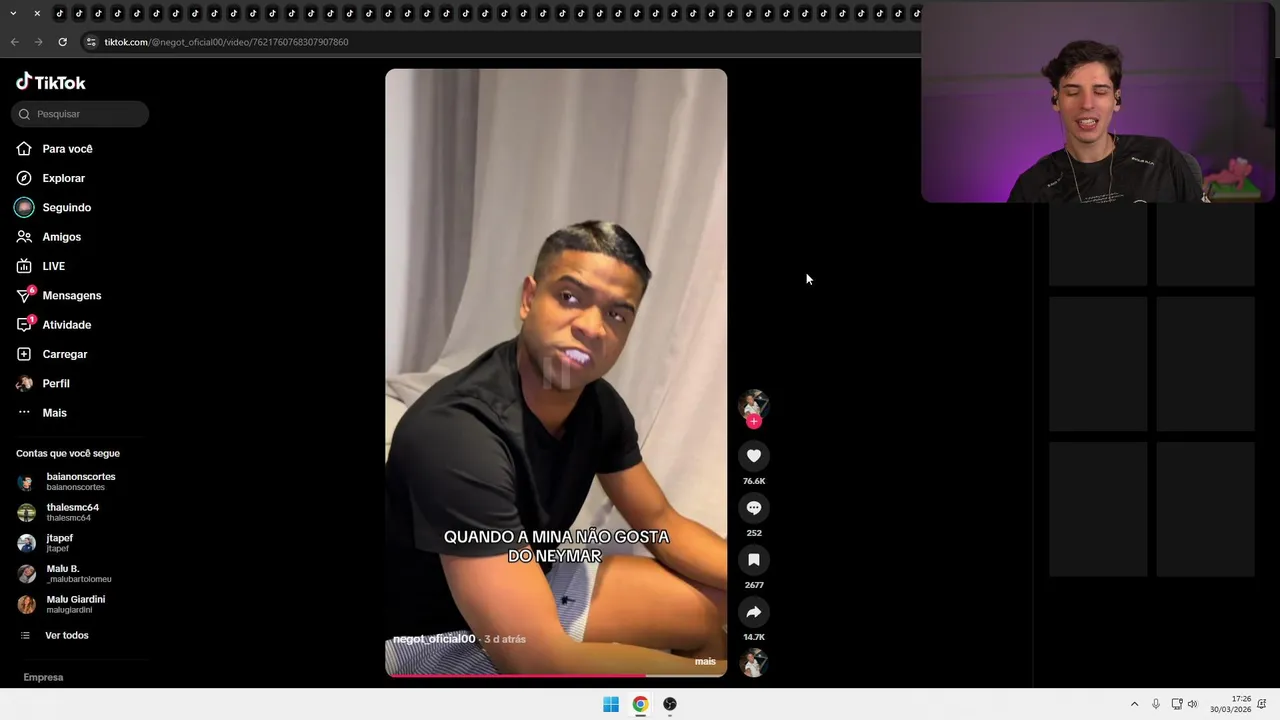Expand the Empresa footer section
Viewport: 1280px width, 720px height.
[43, 677]
